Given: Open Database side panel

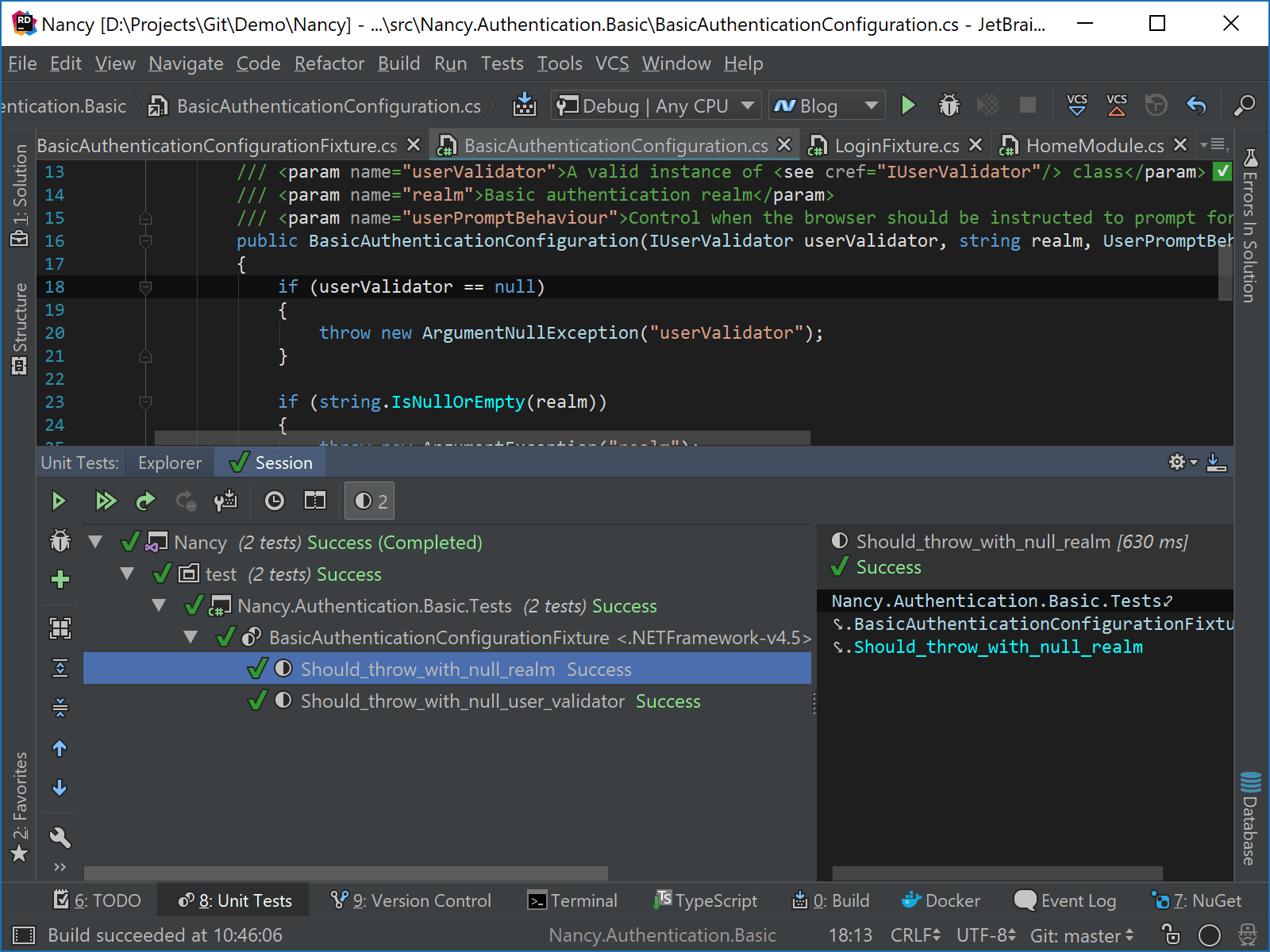Looking at the screenshot, I should 1250,818.
